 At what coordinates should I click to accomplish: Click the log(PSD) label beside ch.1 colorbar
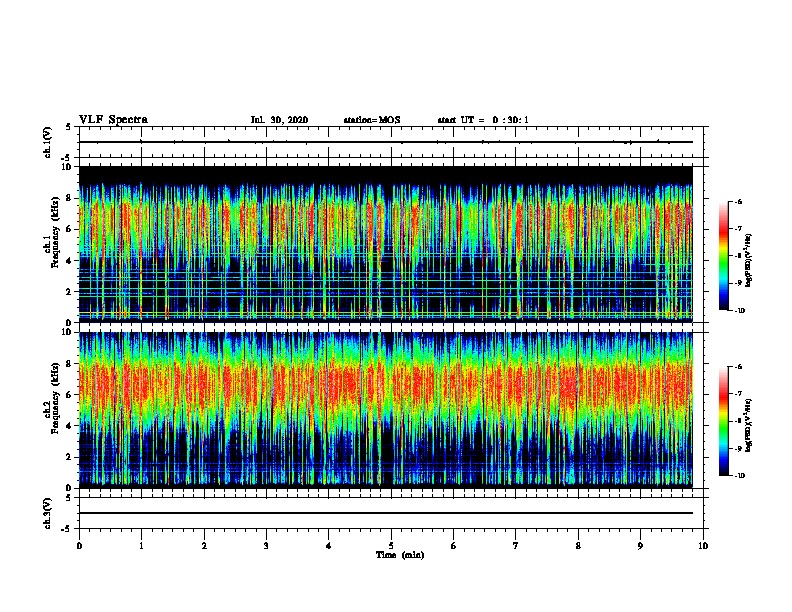[749, 260]
